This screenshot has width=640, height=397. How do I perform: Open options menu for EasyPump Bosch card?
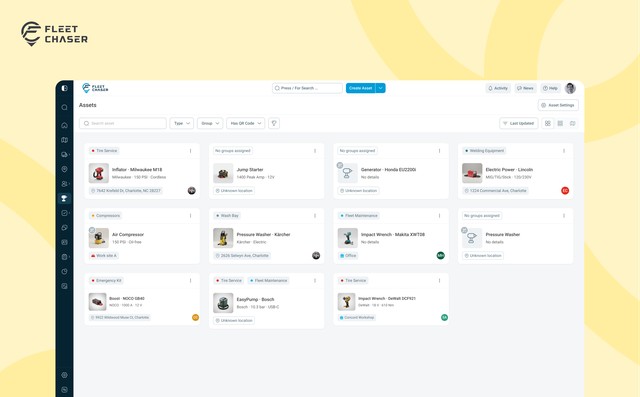pos(315,281)
